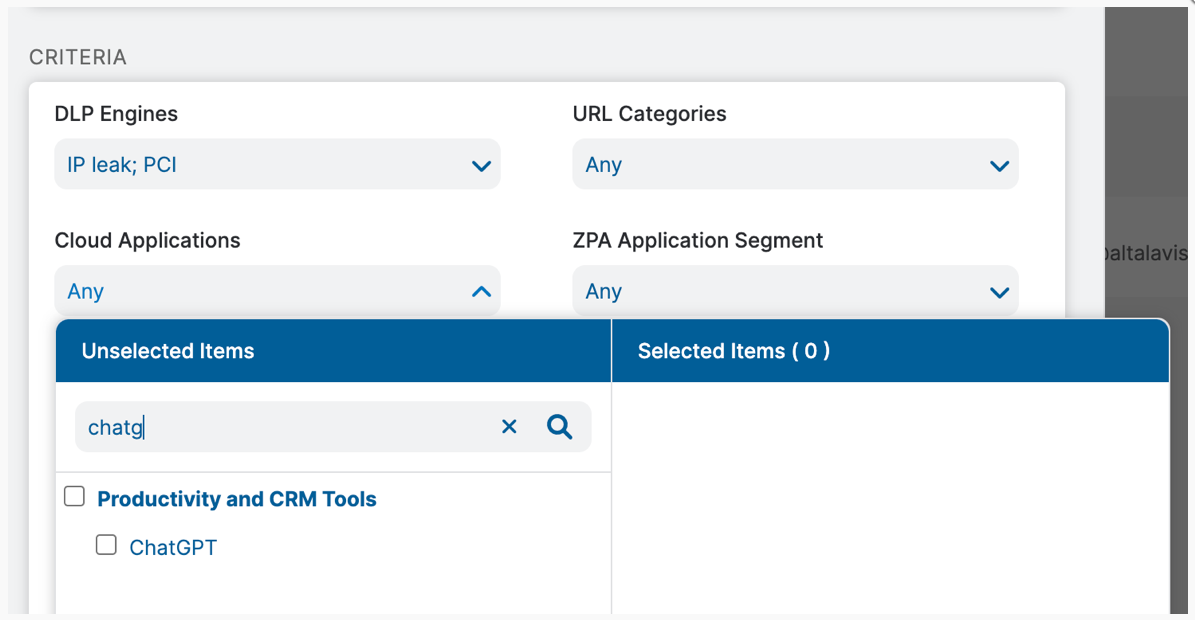The image size is (1195, 620).
Task: Clear the search text with the X icon
Action: [509, 427]
